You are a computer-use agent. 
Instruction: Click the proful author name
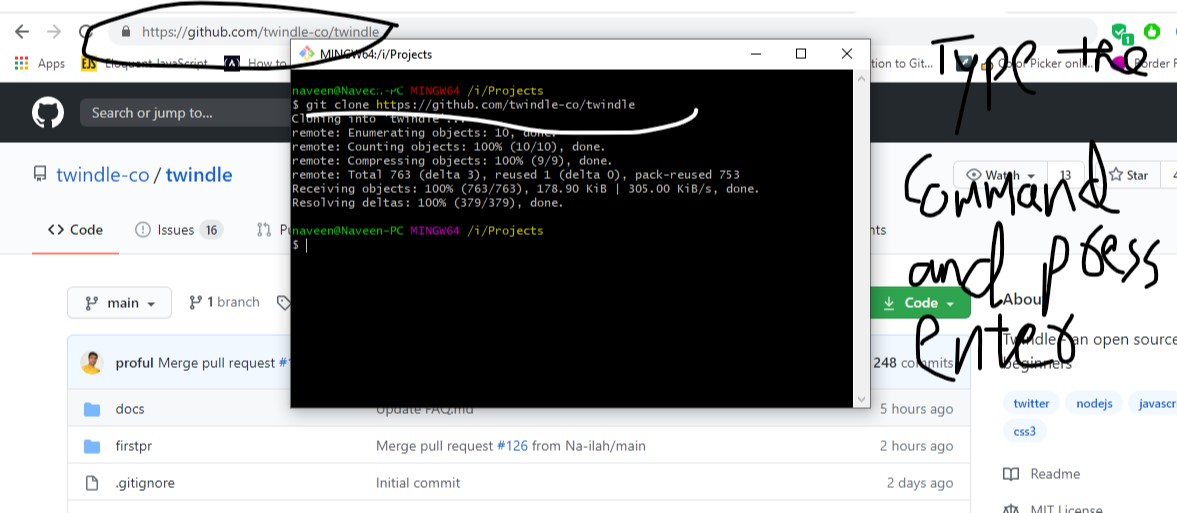(135, 363)
